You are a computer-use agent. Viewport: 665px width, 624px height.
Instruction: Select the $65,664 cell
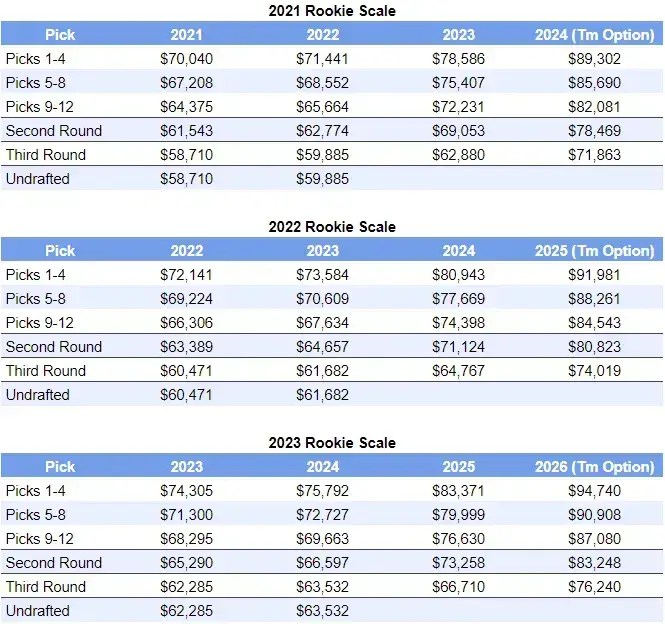pos(322,107)
